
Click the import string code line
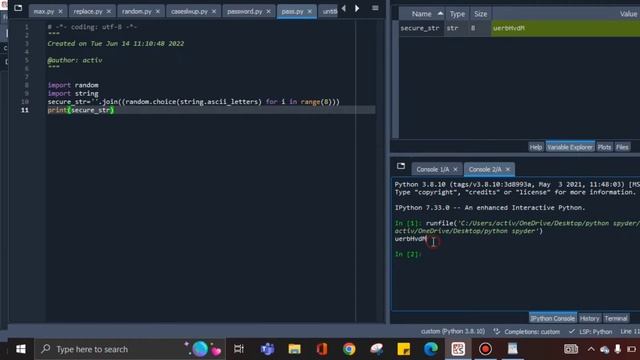(73, 93)
